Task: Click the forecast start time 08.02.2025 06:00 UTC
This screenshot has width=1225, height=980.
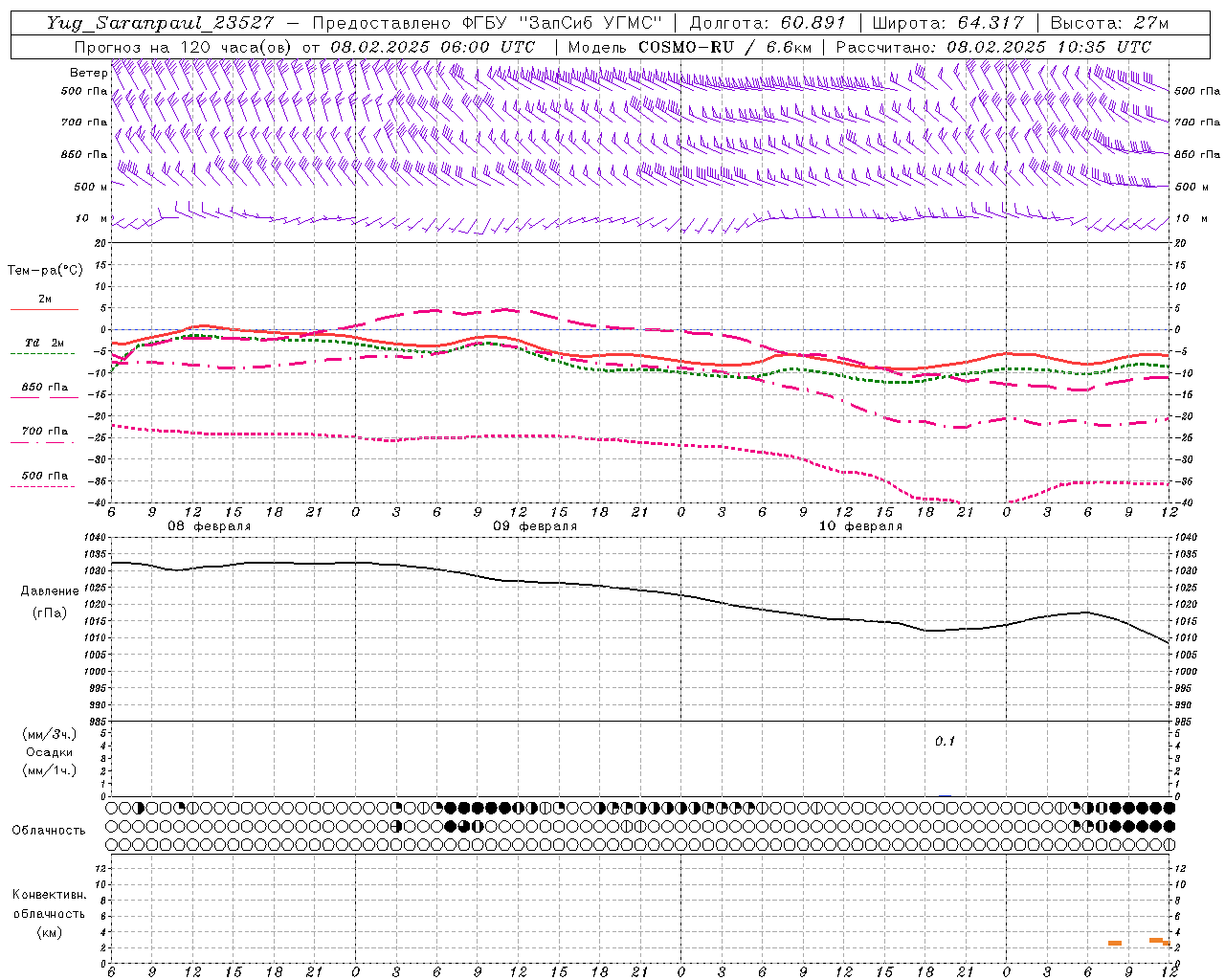Action: pyautogui.click(x=433, y=47)
